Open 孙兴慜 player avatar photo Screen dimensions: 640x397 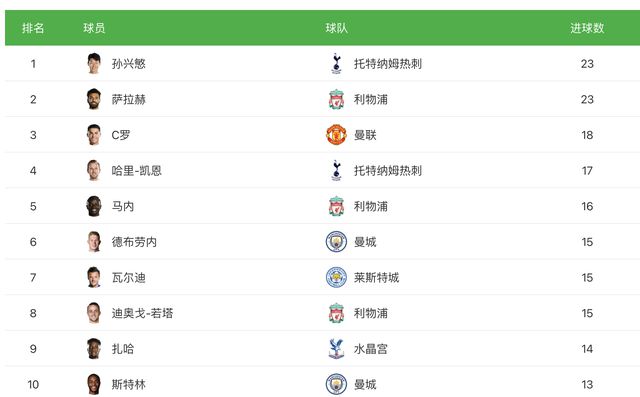click(x=94, y=64)
